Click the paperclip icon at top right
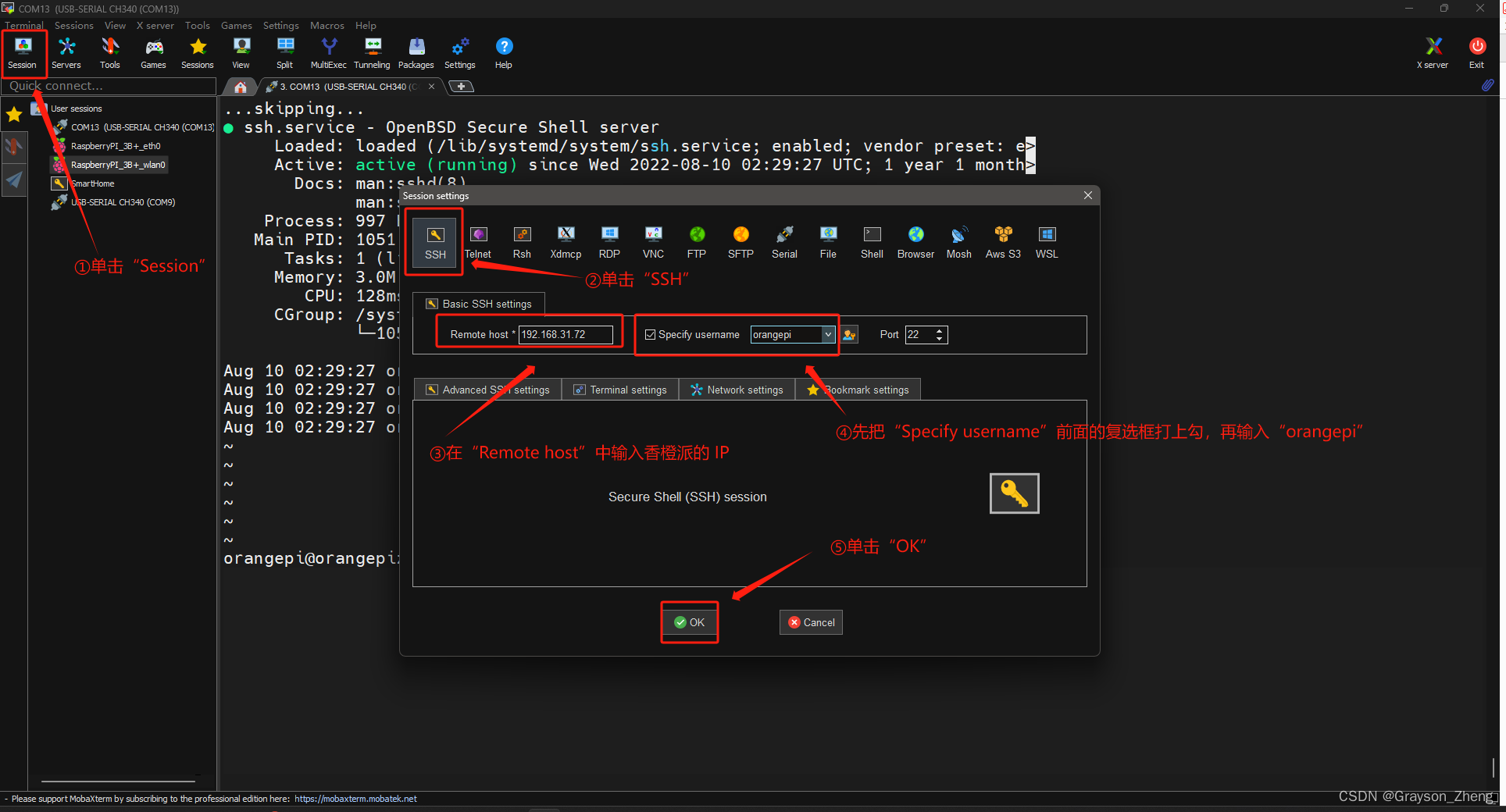Image resolution: width=1506 pixels, height=812 pixels. click(1488, 85)
